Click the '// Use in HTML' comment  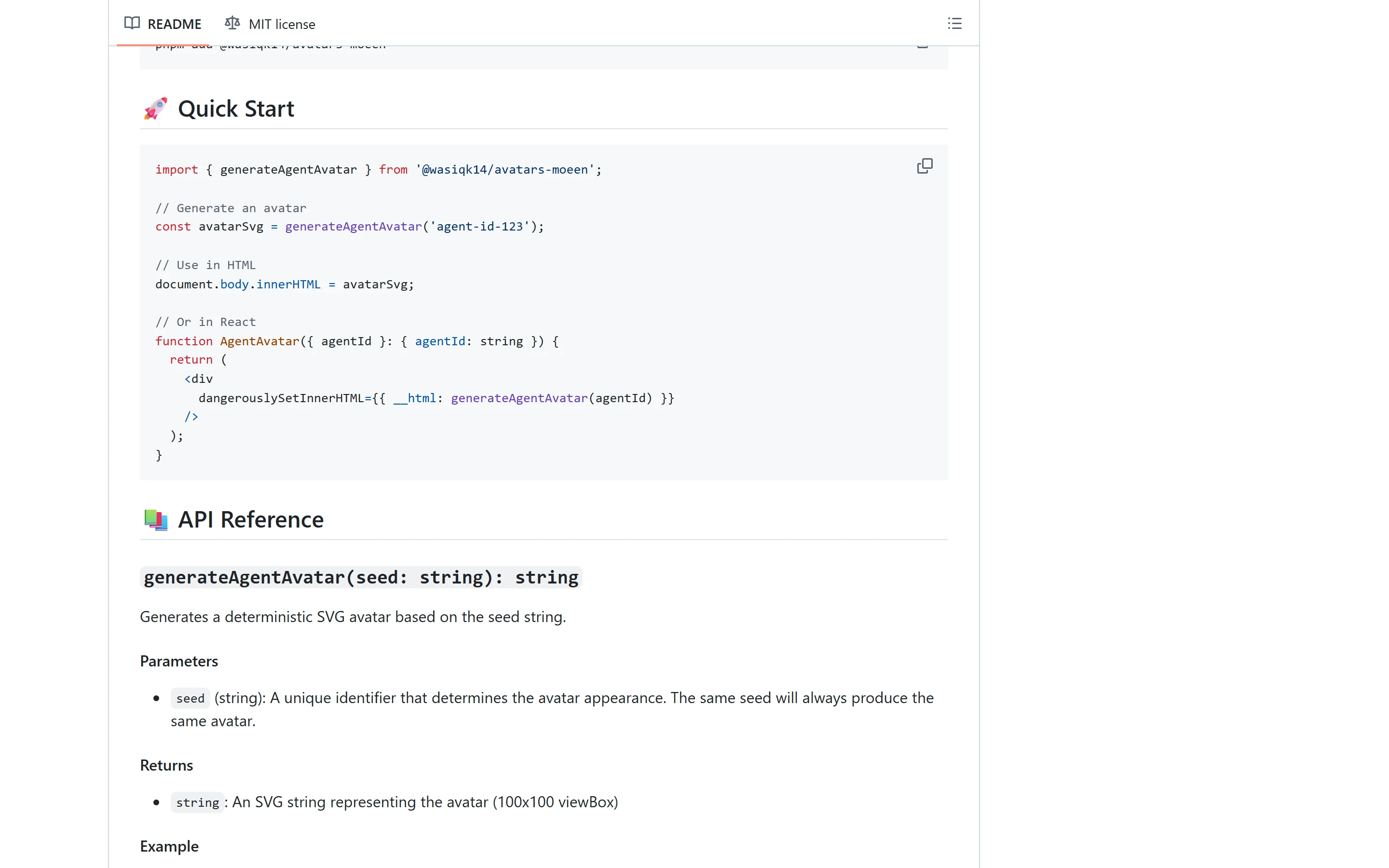point(205,265)
